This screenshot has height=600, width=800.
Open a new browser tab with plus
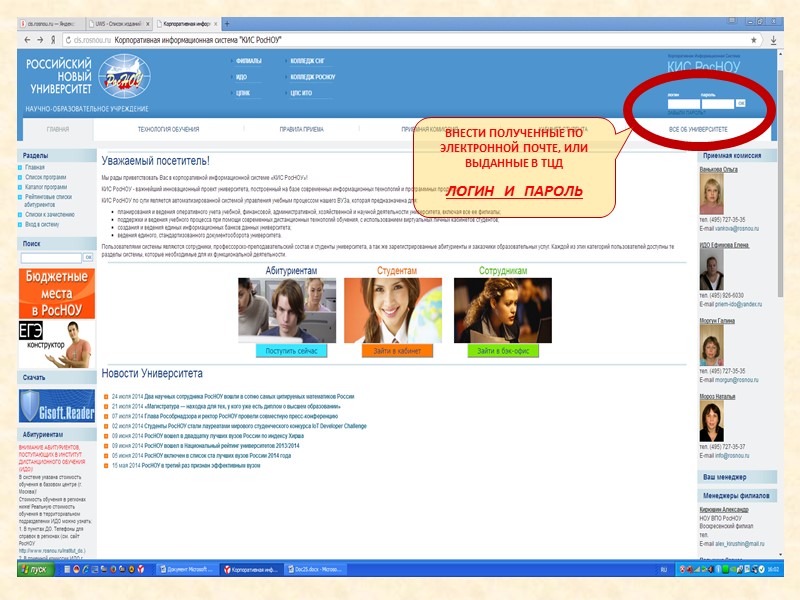pyautogui.click(x=227, y=24)
